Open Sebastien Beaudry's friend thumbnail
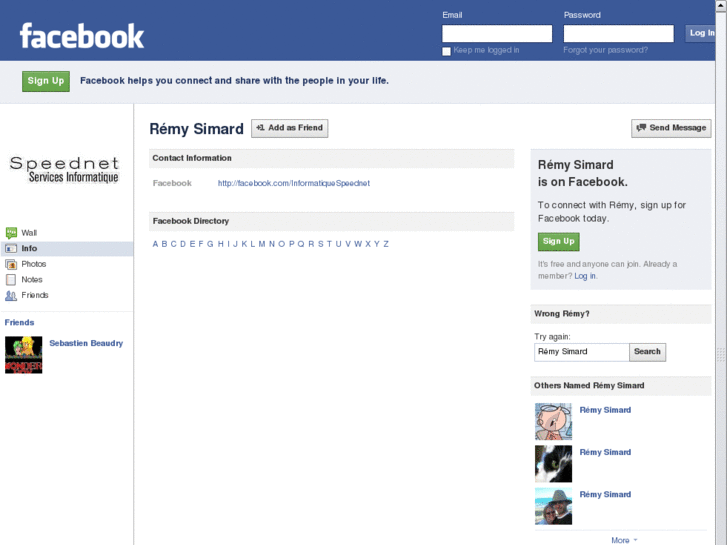The height and width of the screenshot is (545, 727). coord(24,355)
